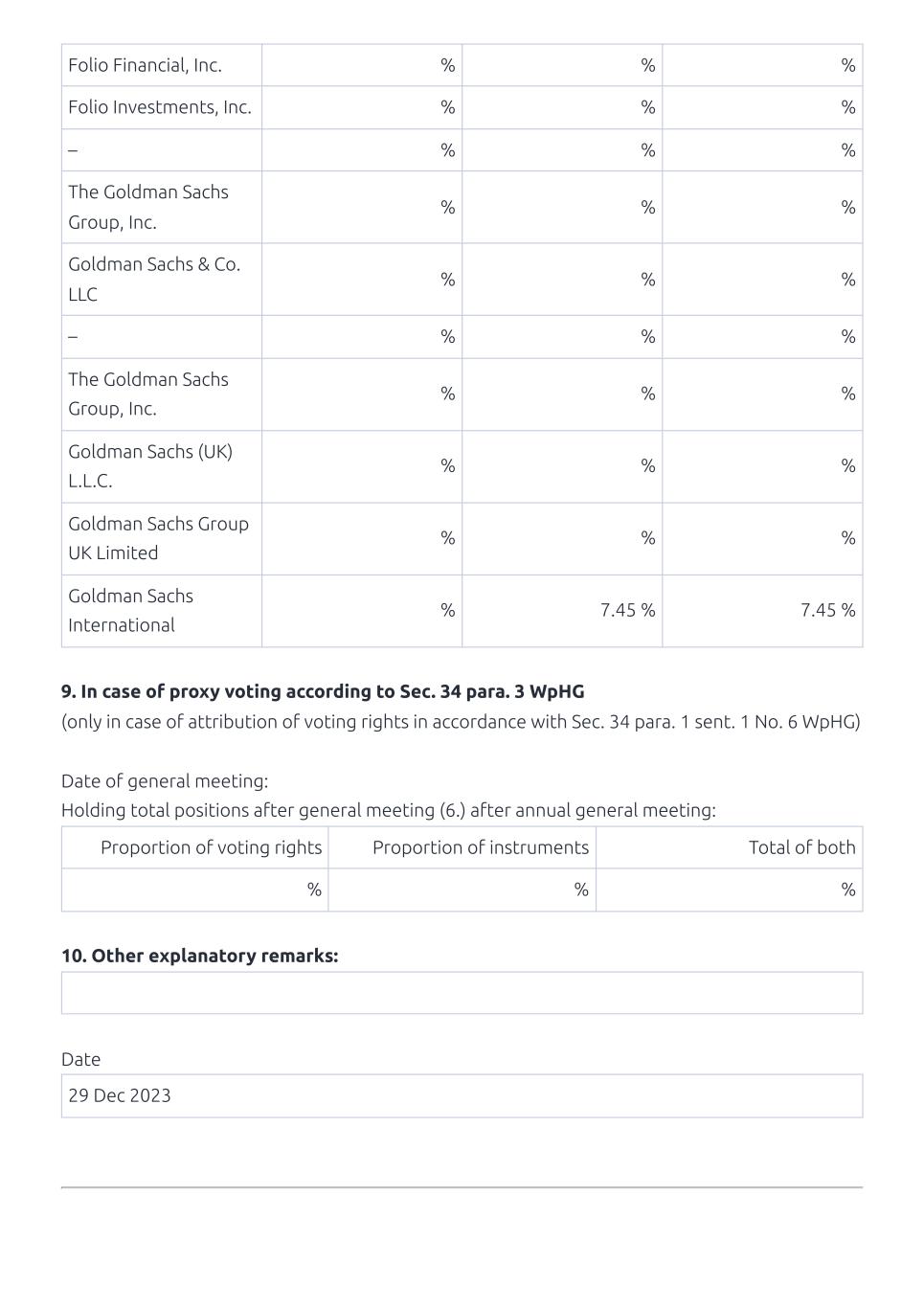924x1307 pixels.
Task: Click the Sec. 34 para. 1 attribution note
Action: (x=461, y=722)
